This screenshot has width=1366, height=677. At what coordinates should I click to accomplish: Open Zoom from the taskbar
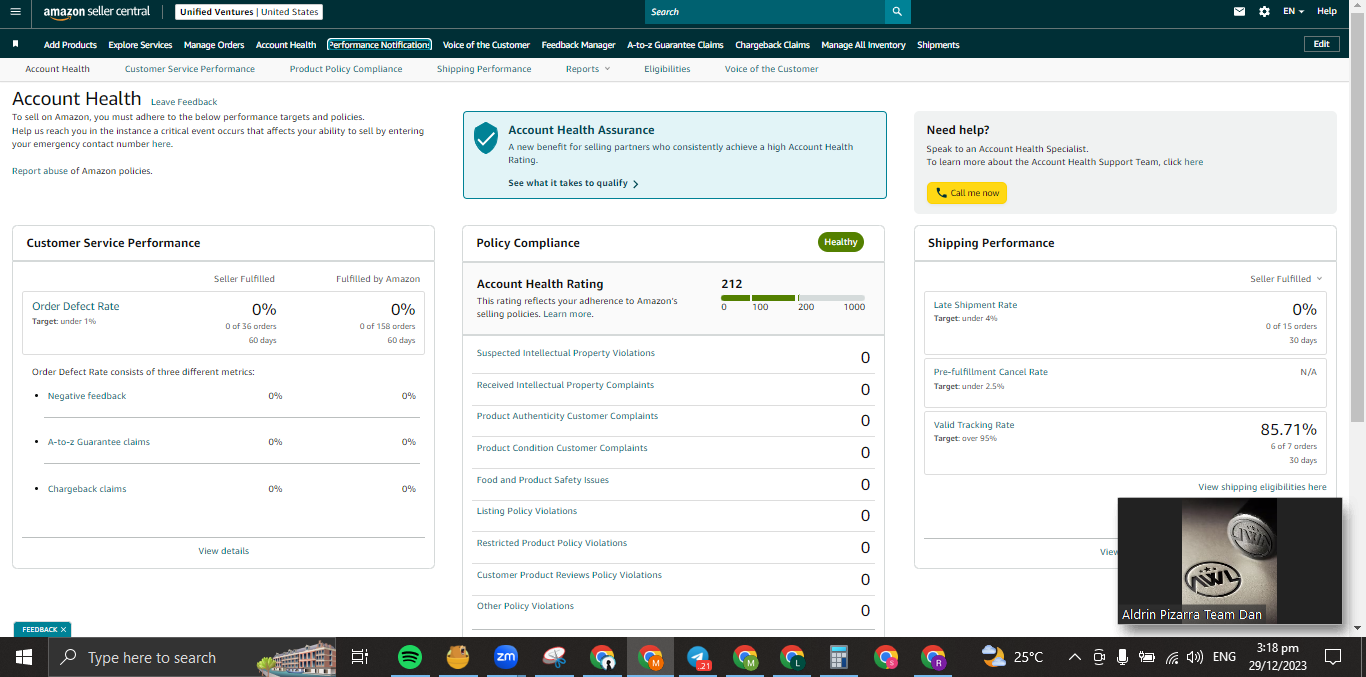click(505, 657)
